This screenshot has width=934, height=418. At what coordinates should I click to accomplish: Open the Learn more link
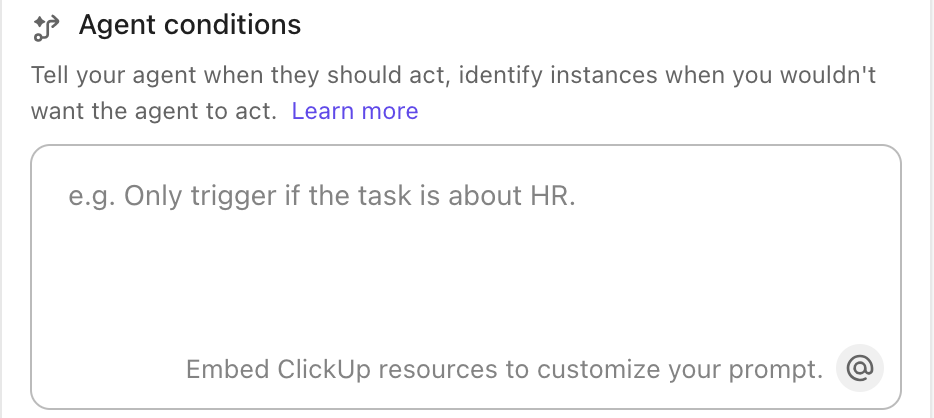pyautogui.click(x=355, y=111)
